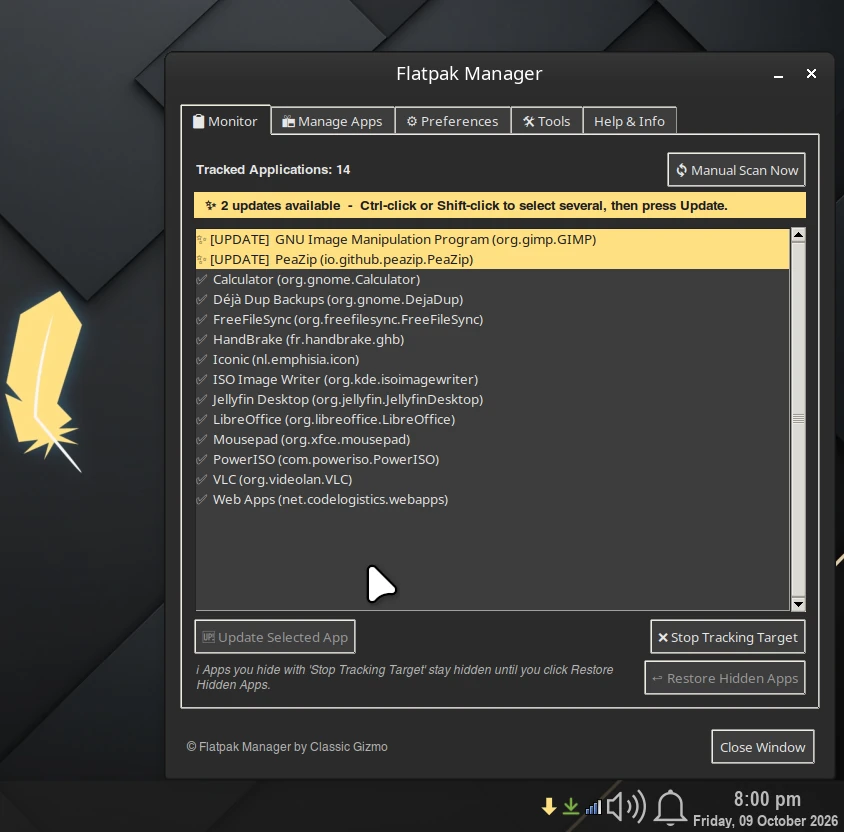
Task: Select FreeFileSync list entry
Action: tap(493, 319)
